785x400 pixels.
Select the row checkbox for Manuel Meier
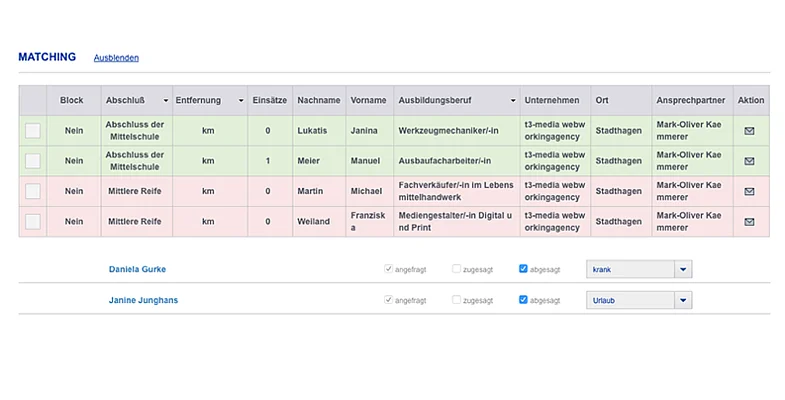coord(33,161)
